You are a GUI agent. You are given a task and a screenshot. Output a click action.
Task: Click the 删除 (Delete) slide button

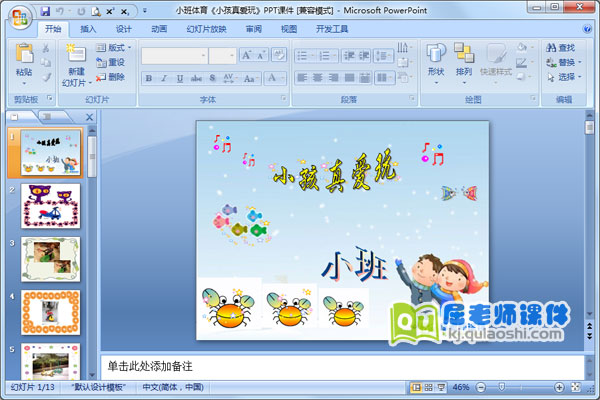pyautogui.click(x=110, y=77)
